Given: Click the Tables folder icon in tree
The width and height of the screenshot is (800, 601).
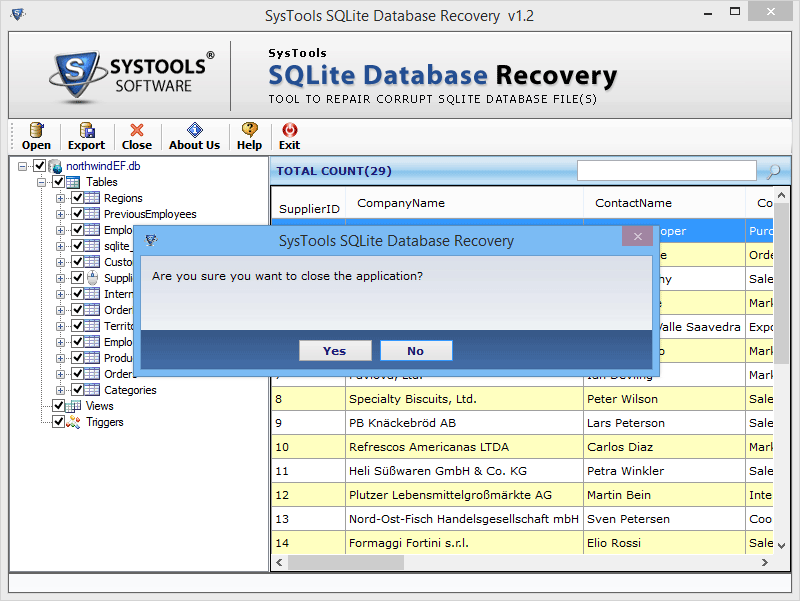Looking at the screenshot, I should click(73, 182).
